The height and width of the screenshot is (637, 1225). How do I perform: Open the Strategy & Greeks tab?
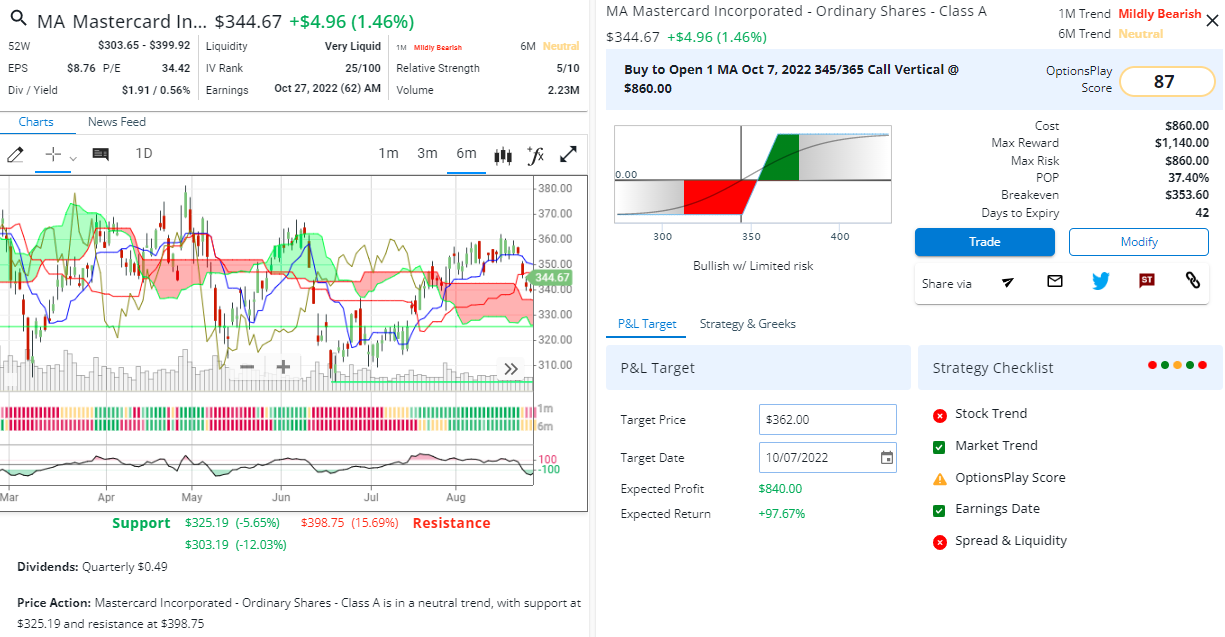point(748,324)
